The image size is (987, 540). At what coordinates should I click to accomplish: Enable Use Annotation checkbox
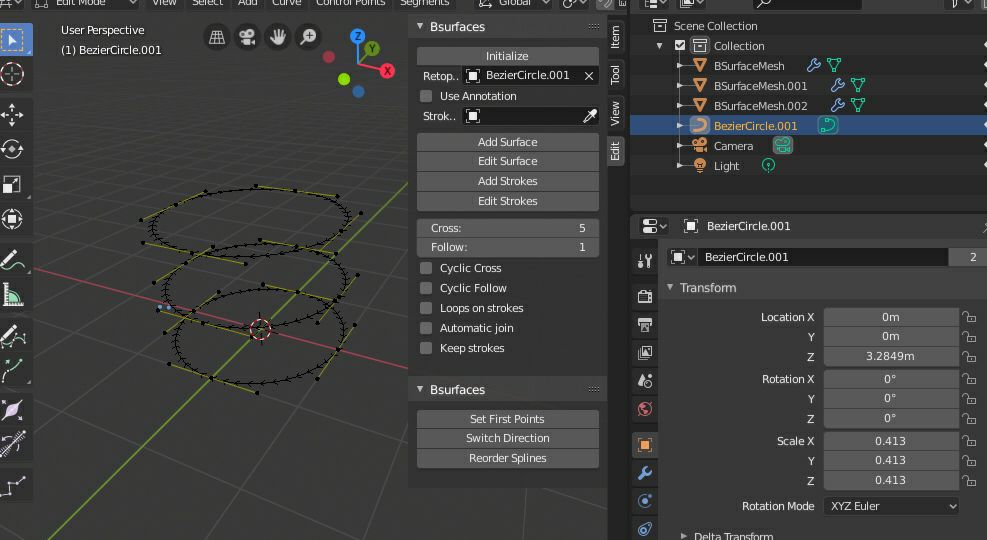pyautogui.click(x=426, y=96)
